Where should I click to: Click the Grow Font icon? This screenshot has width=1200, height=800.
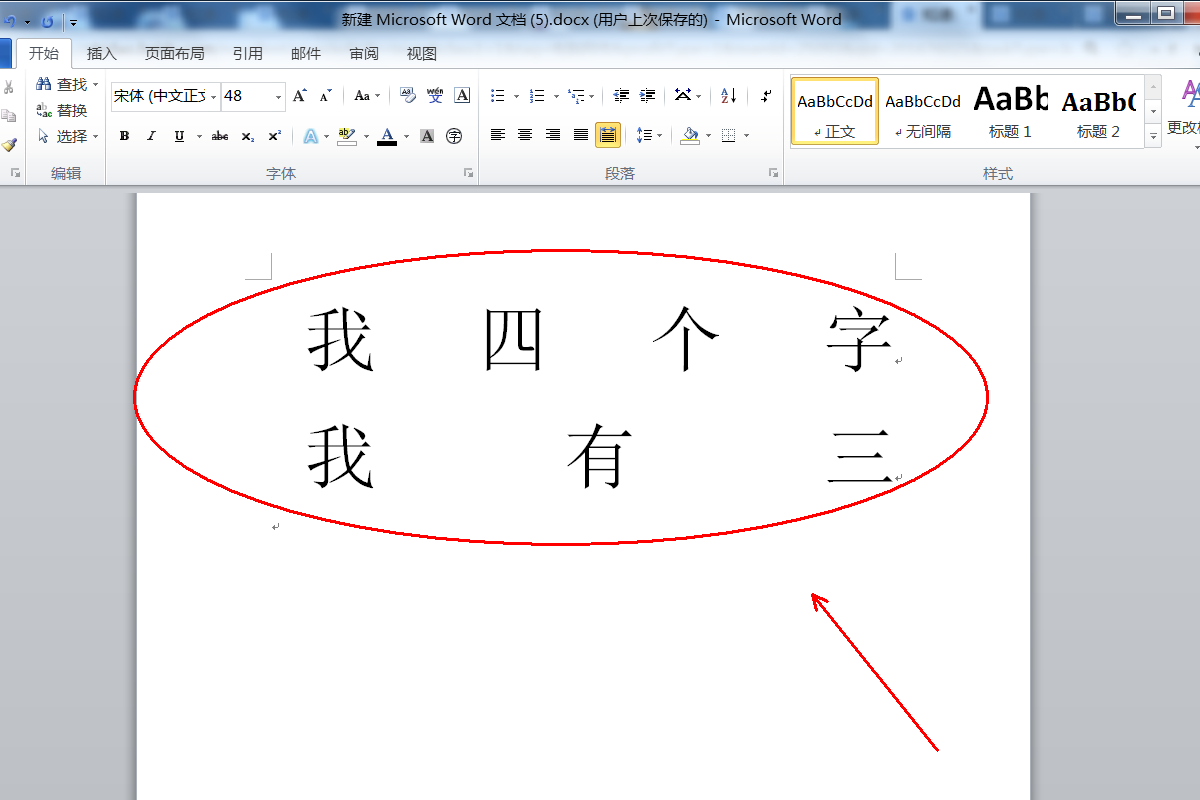[299, 96]
